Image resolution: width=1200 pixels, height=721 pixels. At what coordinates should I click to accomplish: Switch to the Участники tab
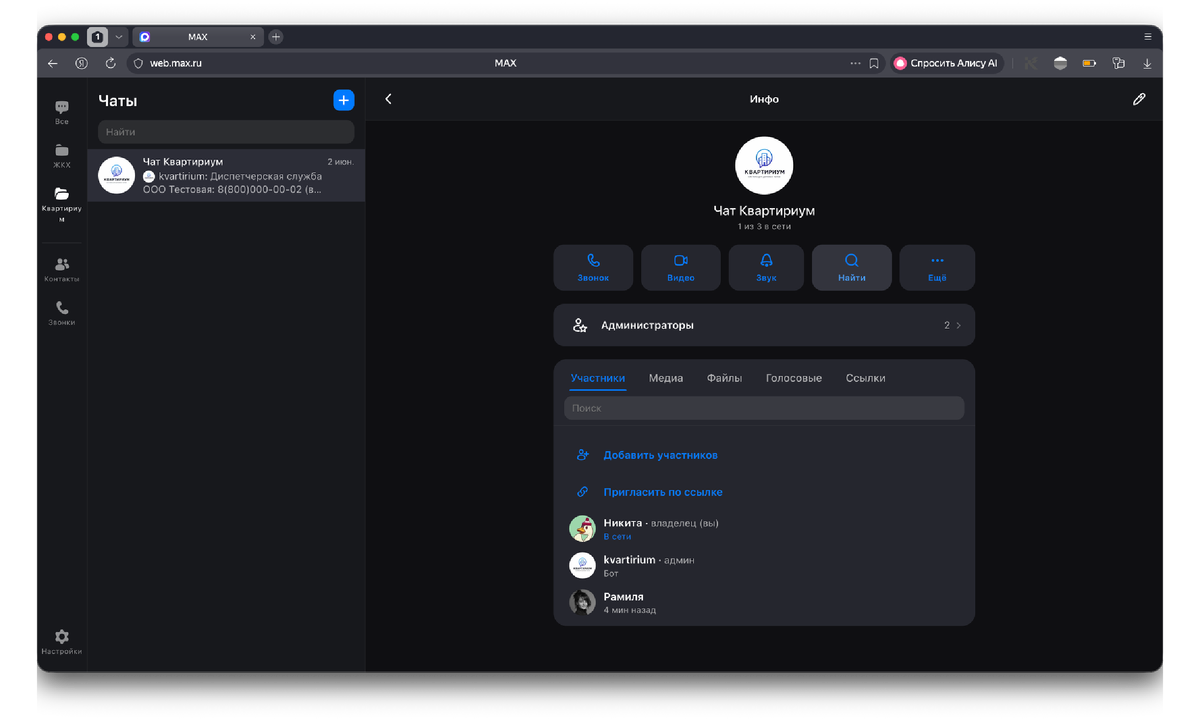[598, 378]
